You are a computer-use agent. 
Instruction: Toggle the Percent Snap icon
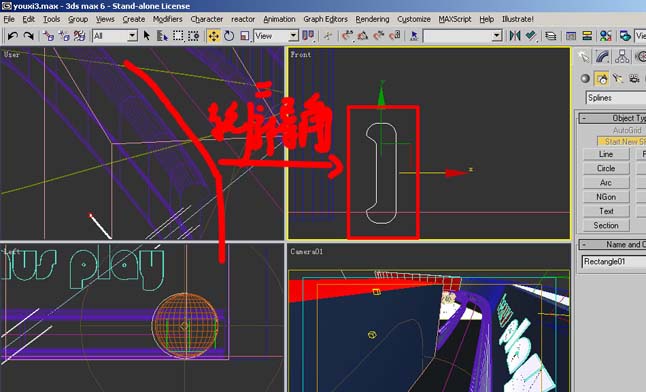pos(379,36)
